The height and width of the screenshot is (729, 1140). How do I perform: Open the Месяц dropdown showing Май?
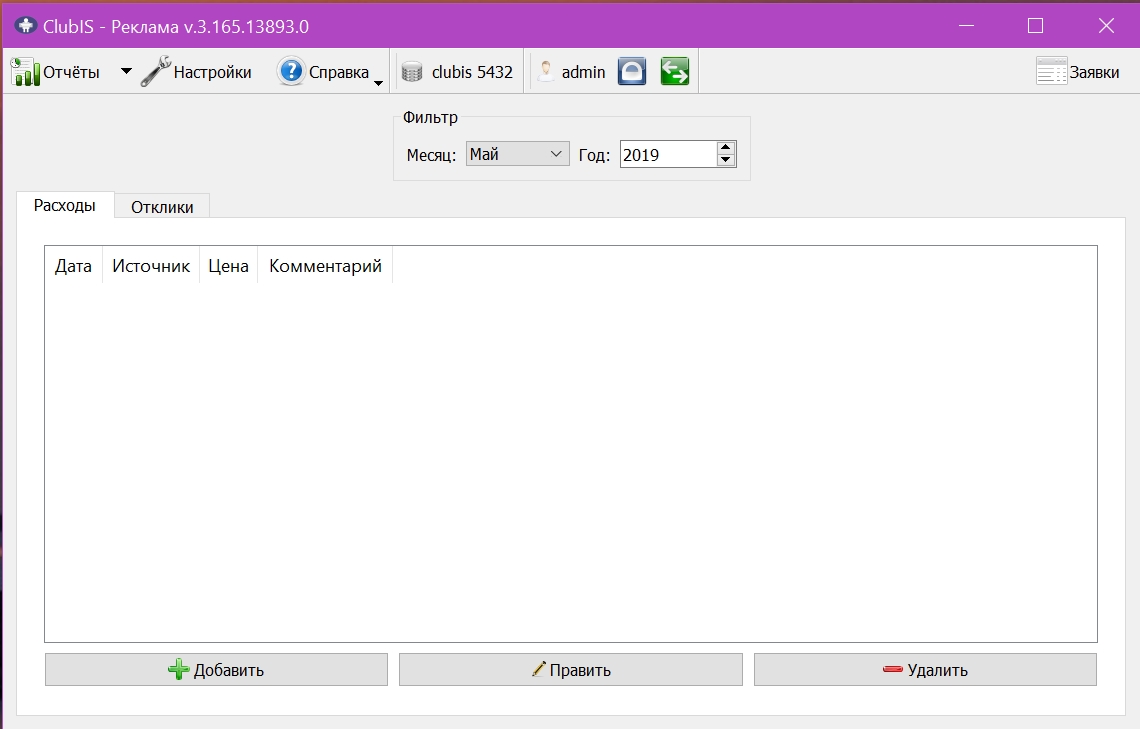click(518, 154)
